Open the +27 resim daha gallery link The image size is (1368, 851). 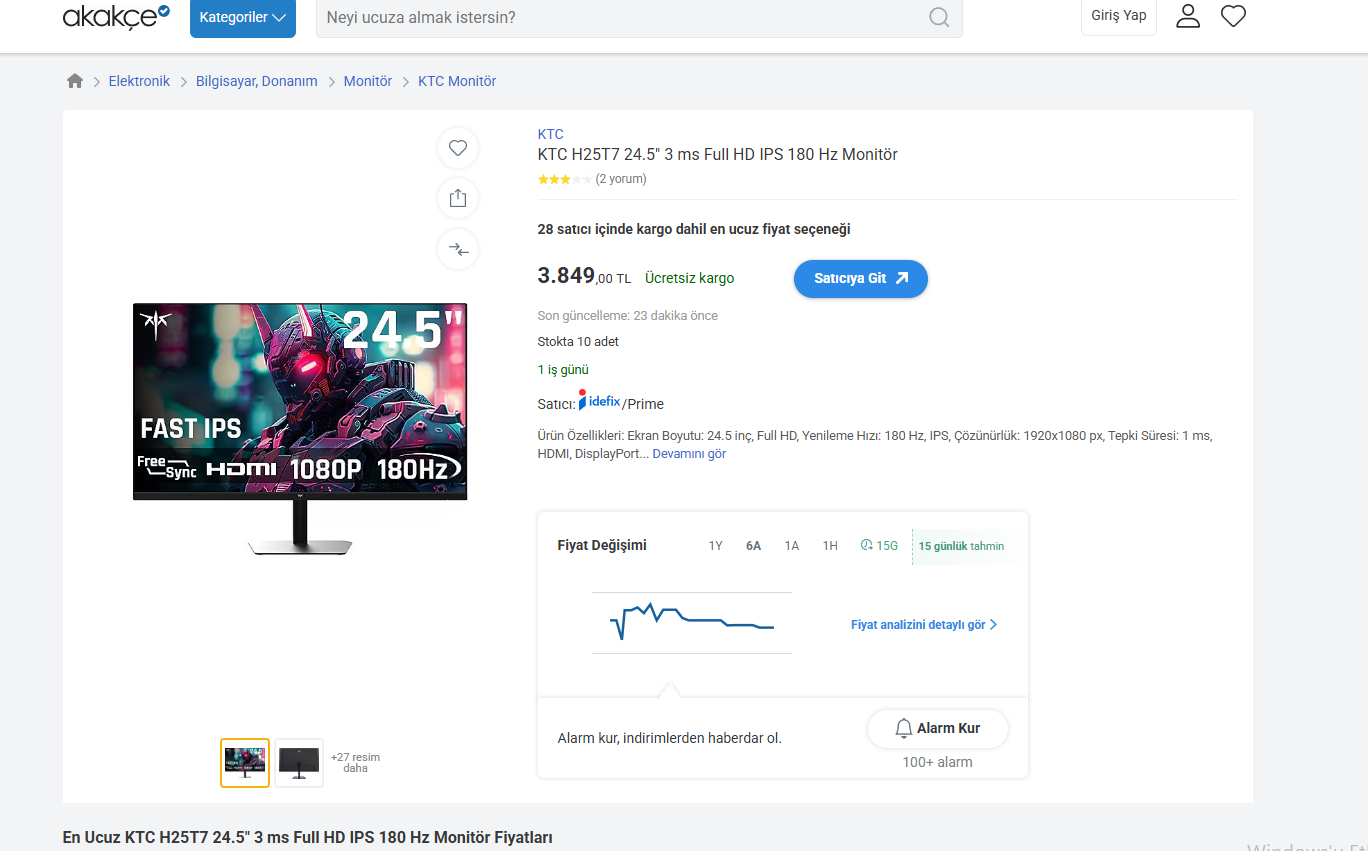coord(355,763)
